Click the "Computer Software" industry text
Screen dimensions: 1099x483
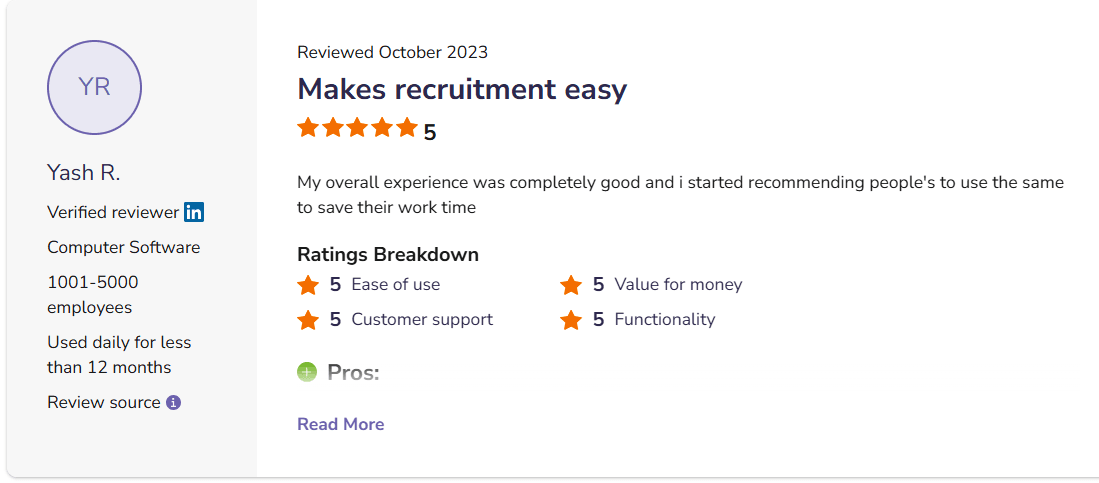[x=124, y=247]
